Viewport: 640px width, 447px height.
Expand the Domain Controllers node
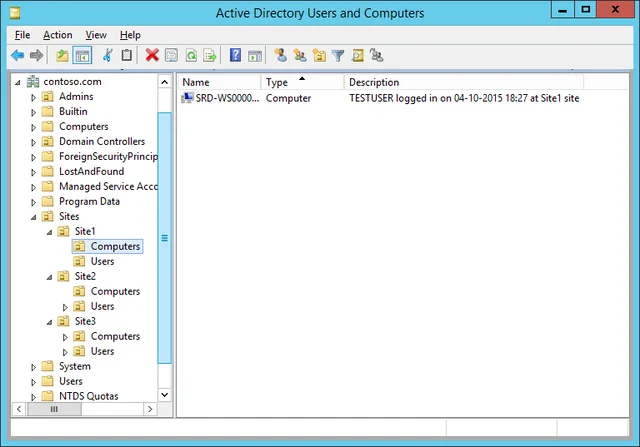pyautogui.click(x=33, y=142)
